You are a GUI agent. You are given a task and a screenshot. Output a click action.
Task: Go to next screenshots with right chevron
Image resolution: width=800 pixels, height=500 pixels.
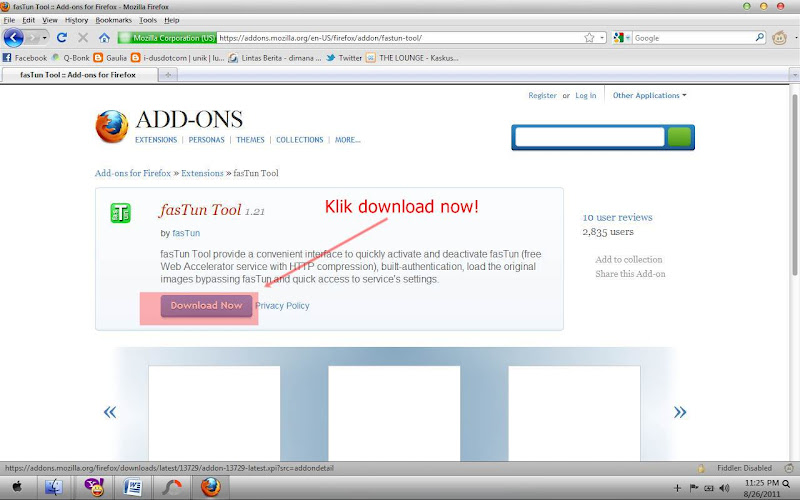[680, 412]
